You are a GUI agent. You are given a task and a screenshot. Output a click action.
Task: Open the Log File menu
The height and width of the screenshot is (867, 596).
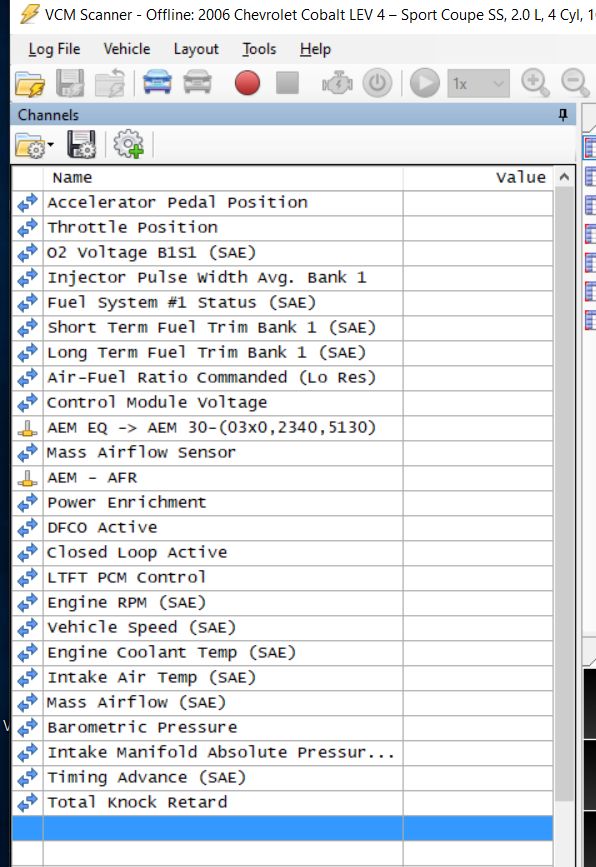pos(54,49)
